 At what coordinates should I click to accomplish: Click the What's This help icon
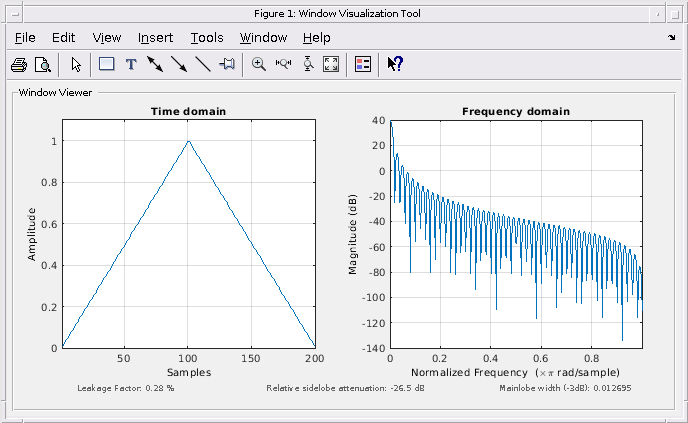(x=395, y=64)
